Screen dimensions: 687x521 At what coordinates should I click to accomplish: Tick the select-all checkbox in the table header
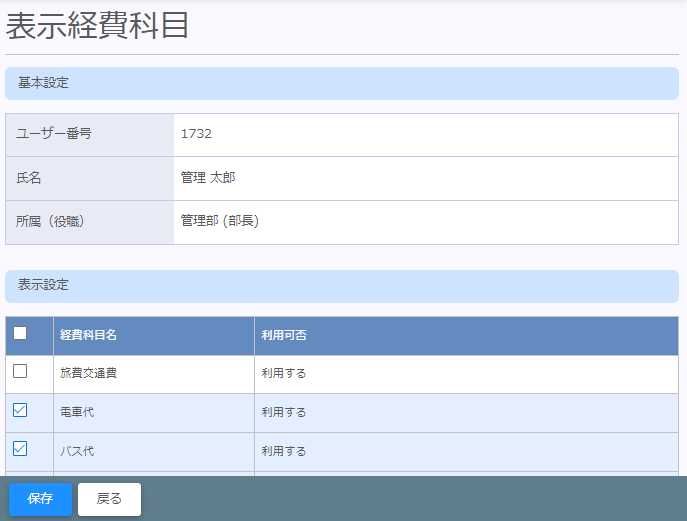click(20, 334)
